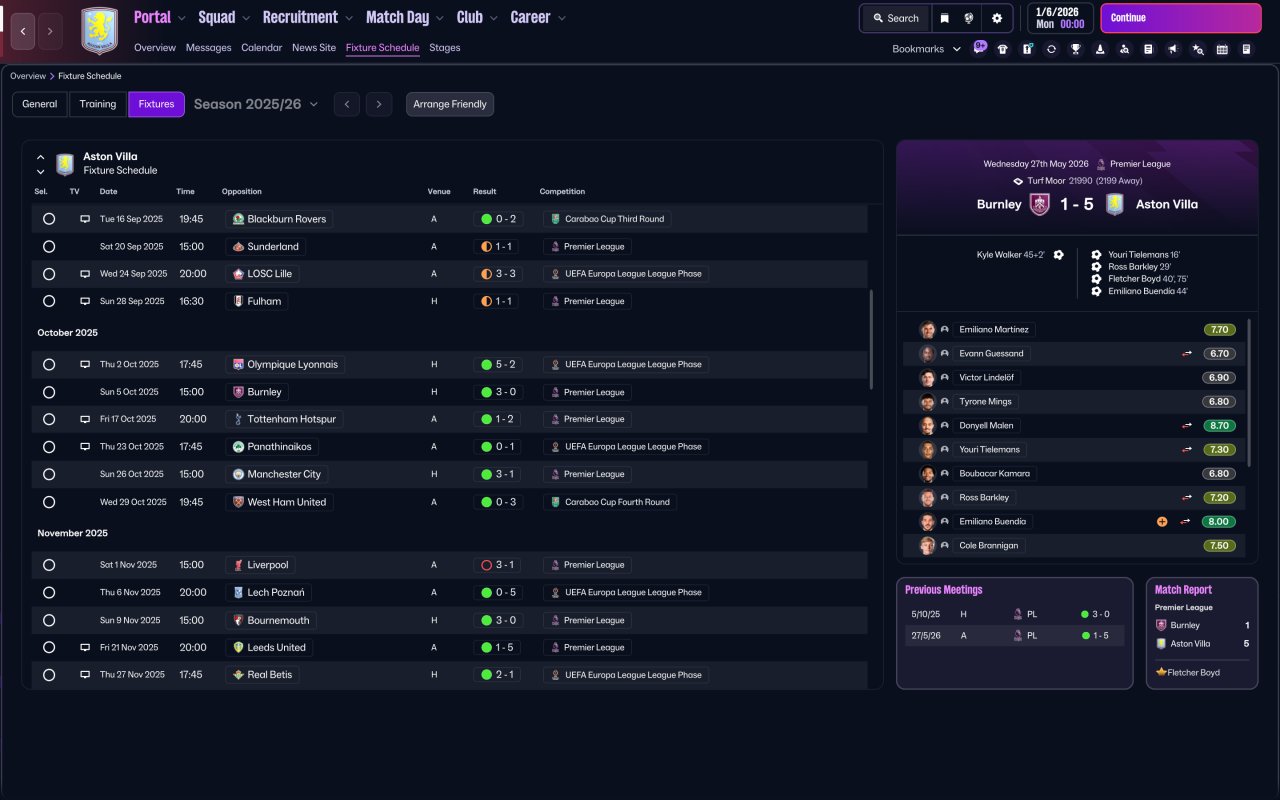The image size is (1280, 800).
Task: Click the Burnley crest in the match summary
Action: [x=1040, y=204]
